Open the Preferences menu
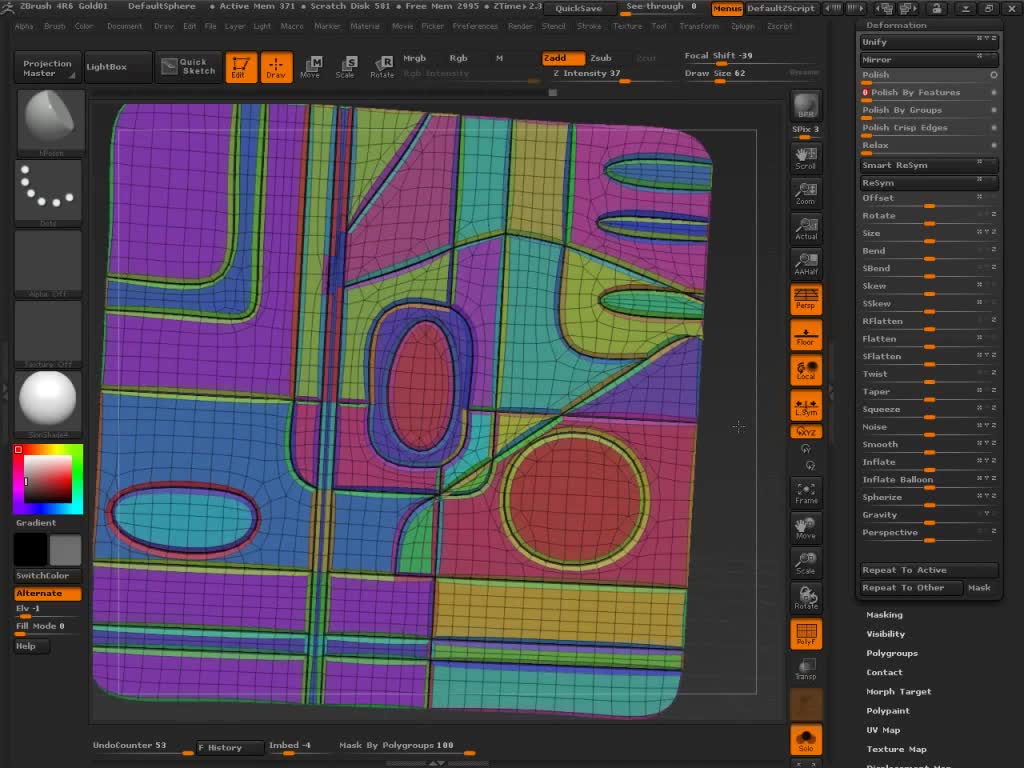 [x=475, y=26]
